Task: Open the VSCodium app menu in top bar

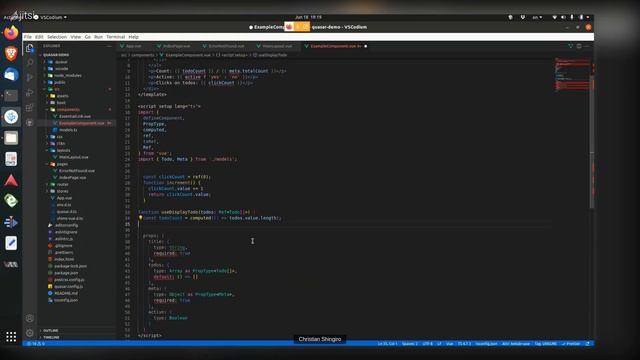Action: point(51,17)
